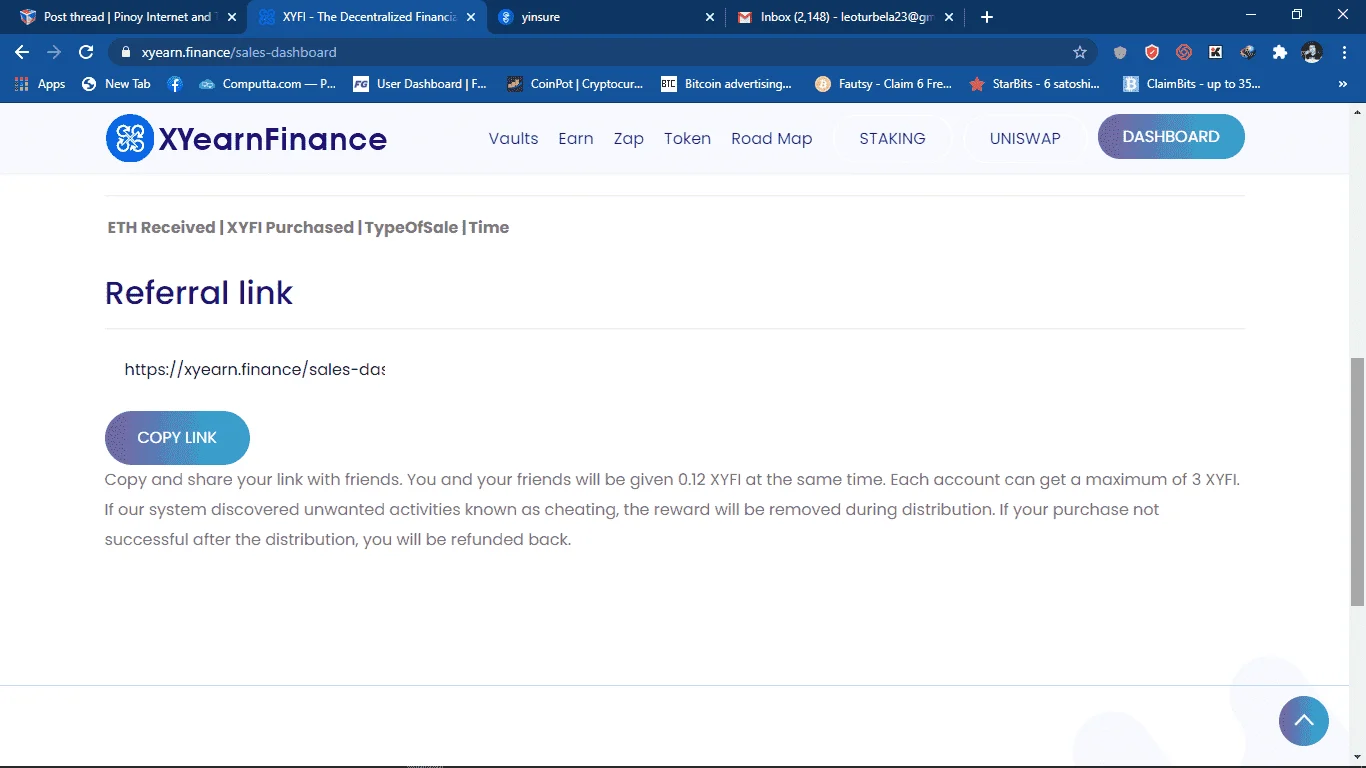The image size is (1366, 768).
Task: Open the StarBits satoshi bookmark
Action: tap(1035, 84)
